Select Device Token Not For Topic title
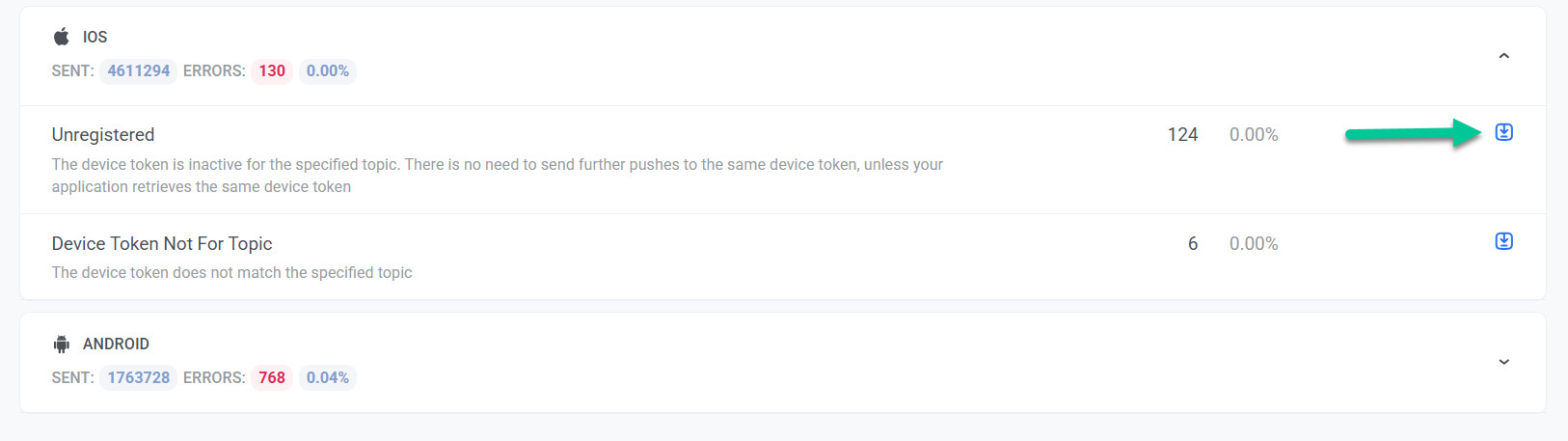The width and height of the screenshot is (1568, 441). click(162, 243)
